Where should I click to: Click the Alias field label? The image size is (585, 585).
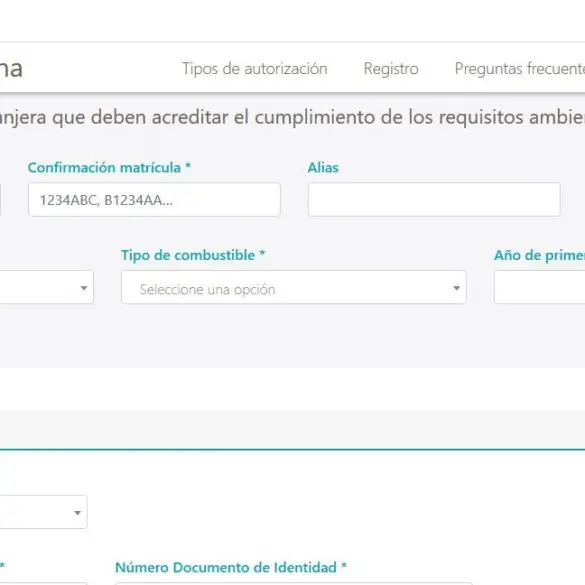tap(323, 168)
